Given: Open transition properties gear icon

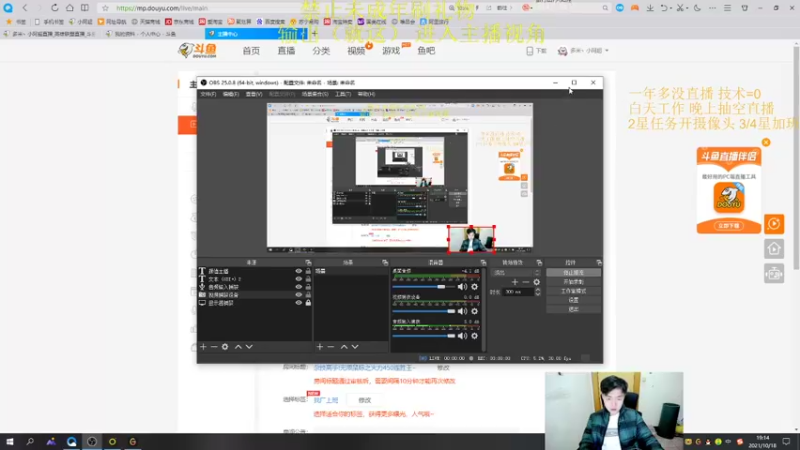Looking at the screenshot, I should [x=536, y=282].
